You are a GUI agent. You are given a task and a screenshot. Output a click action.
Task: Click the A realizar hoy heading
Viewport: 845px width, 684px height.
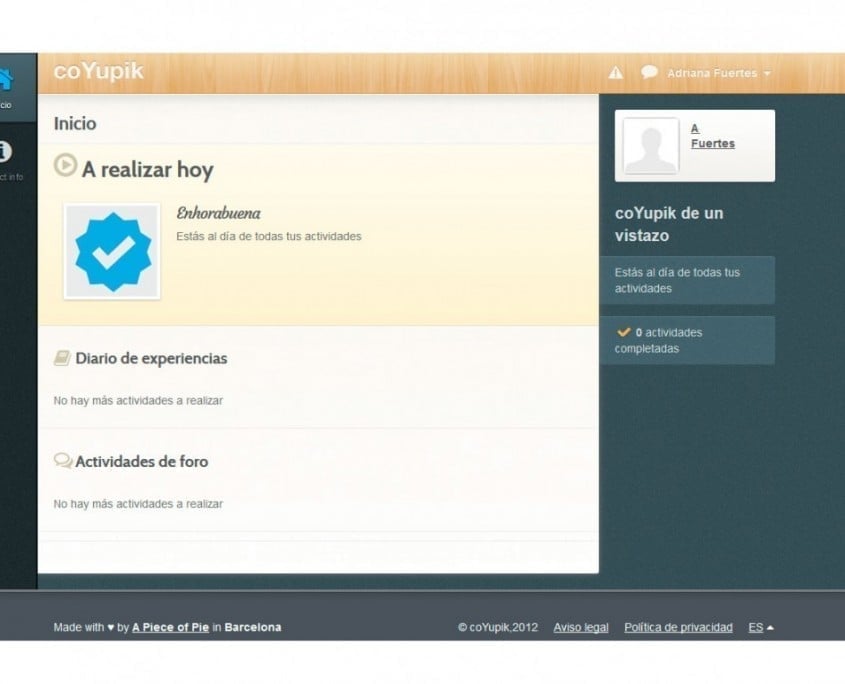148,170
